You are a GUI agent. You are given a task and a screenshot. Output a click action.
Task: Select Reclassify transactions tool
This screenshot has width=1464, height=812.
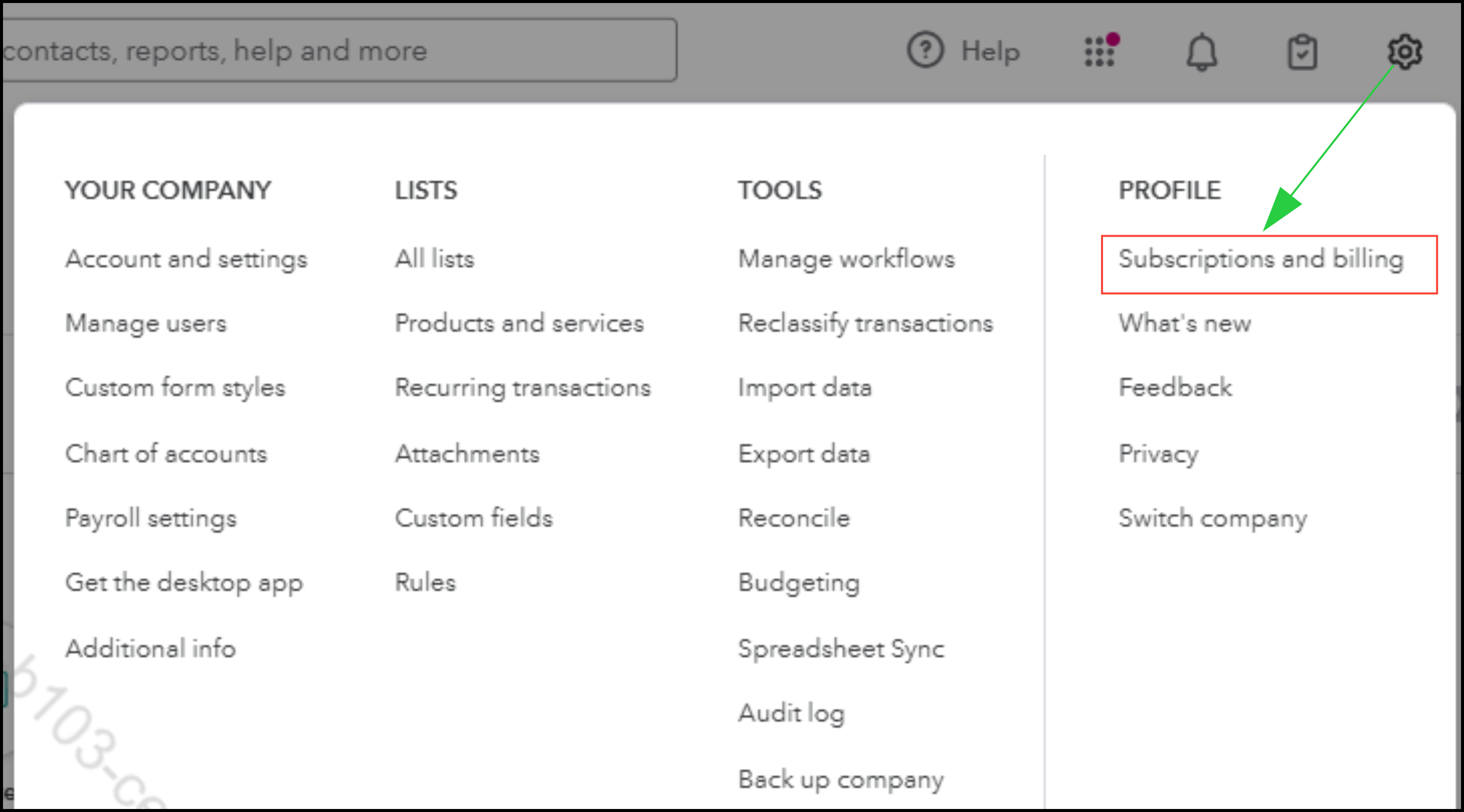tap(866, 323)
